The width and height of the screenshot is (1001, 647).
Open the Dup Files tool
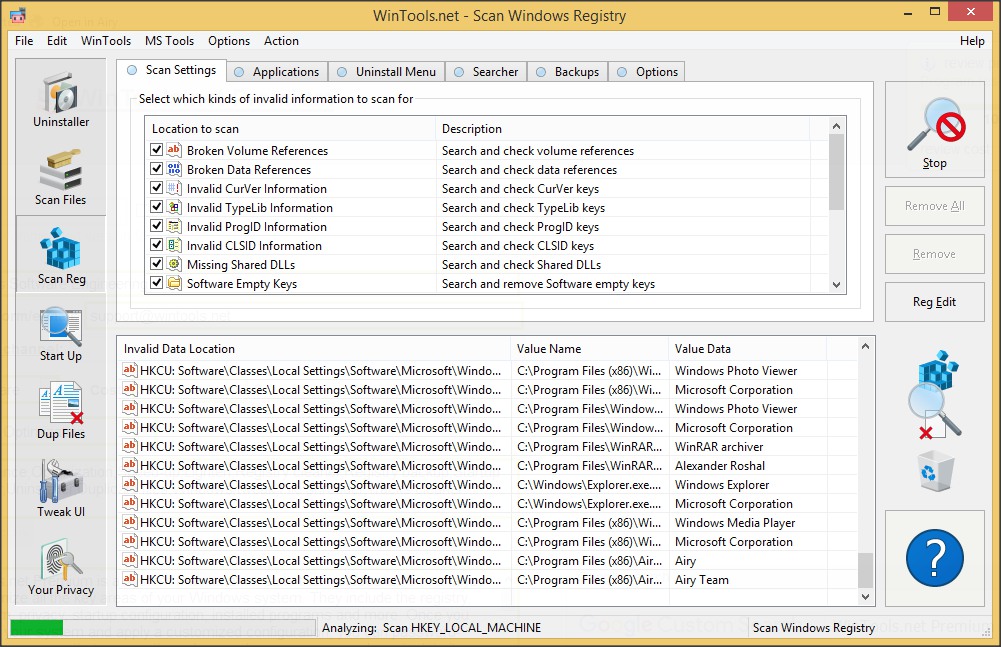click(x=61, y=412)
